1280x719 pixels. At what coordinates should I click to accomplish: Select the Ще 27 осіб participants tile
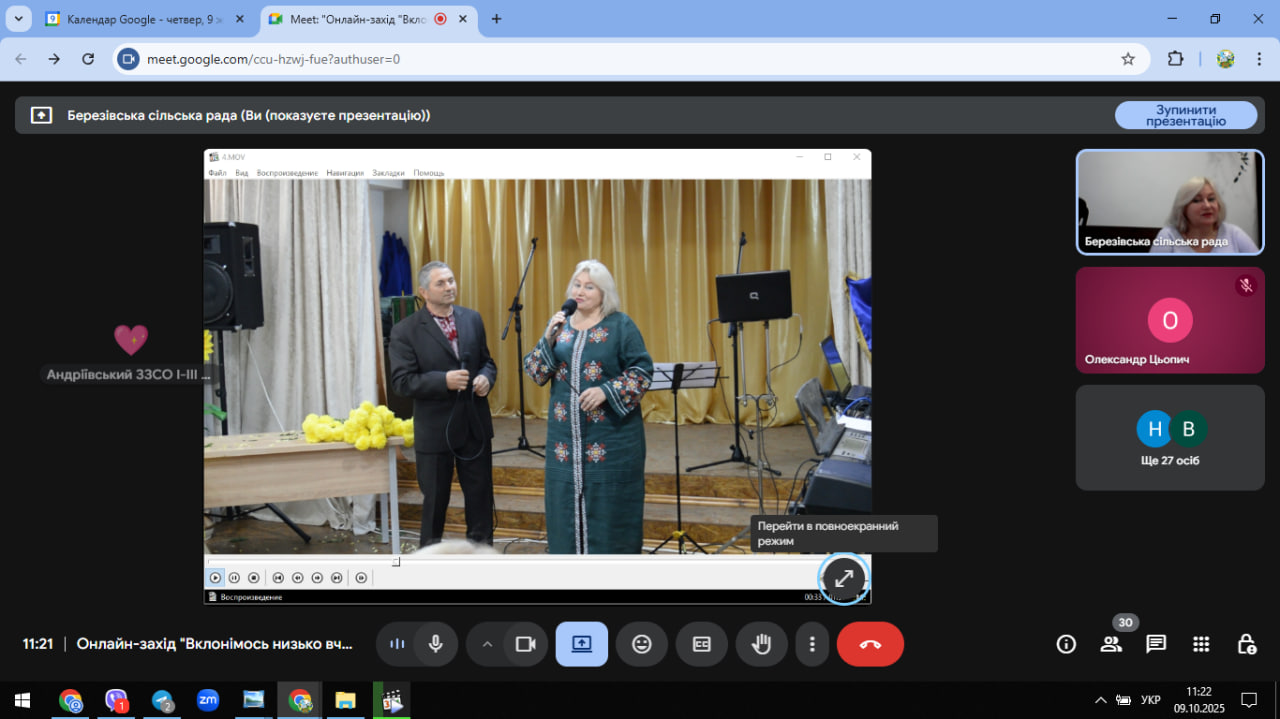coord(1170,438)
